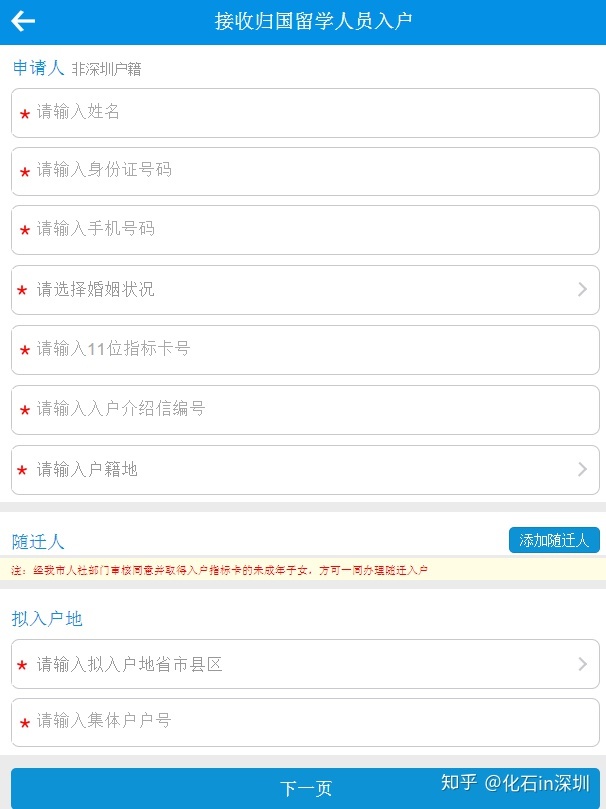Click the name input field 请输入姓名
Viewport: 606px width, 809px height.
coord(305,112)
